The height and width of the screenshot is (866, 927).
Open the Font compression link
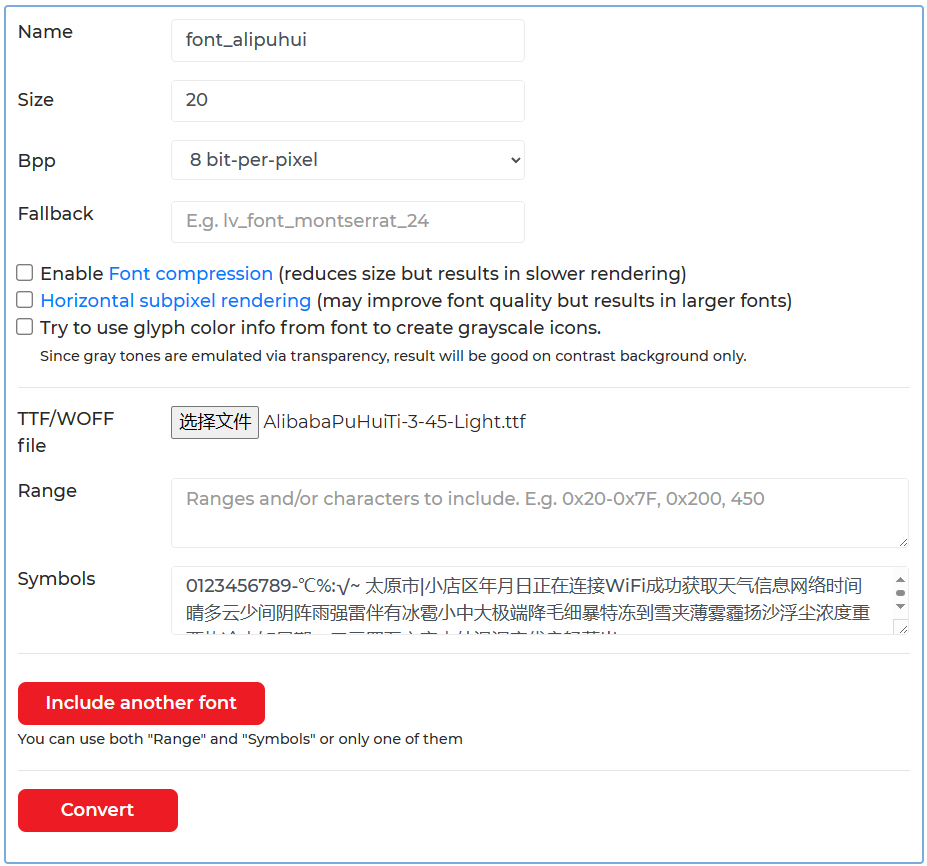pos(190,274)
